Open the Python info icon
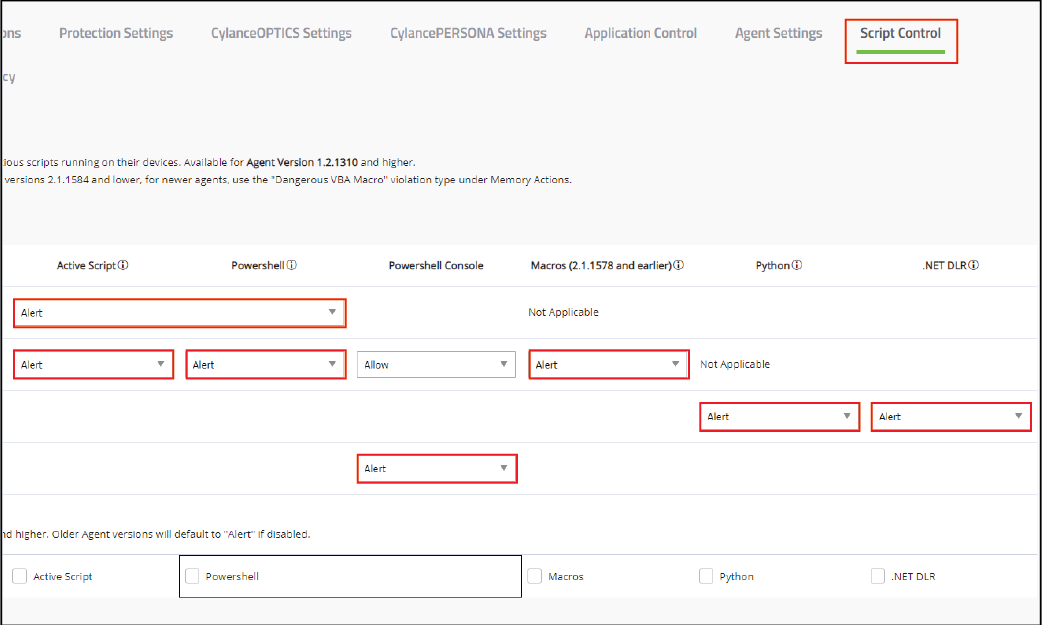1042x625 pixels. click(797, 265)
